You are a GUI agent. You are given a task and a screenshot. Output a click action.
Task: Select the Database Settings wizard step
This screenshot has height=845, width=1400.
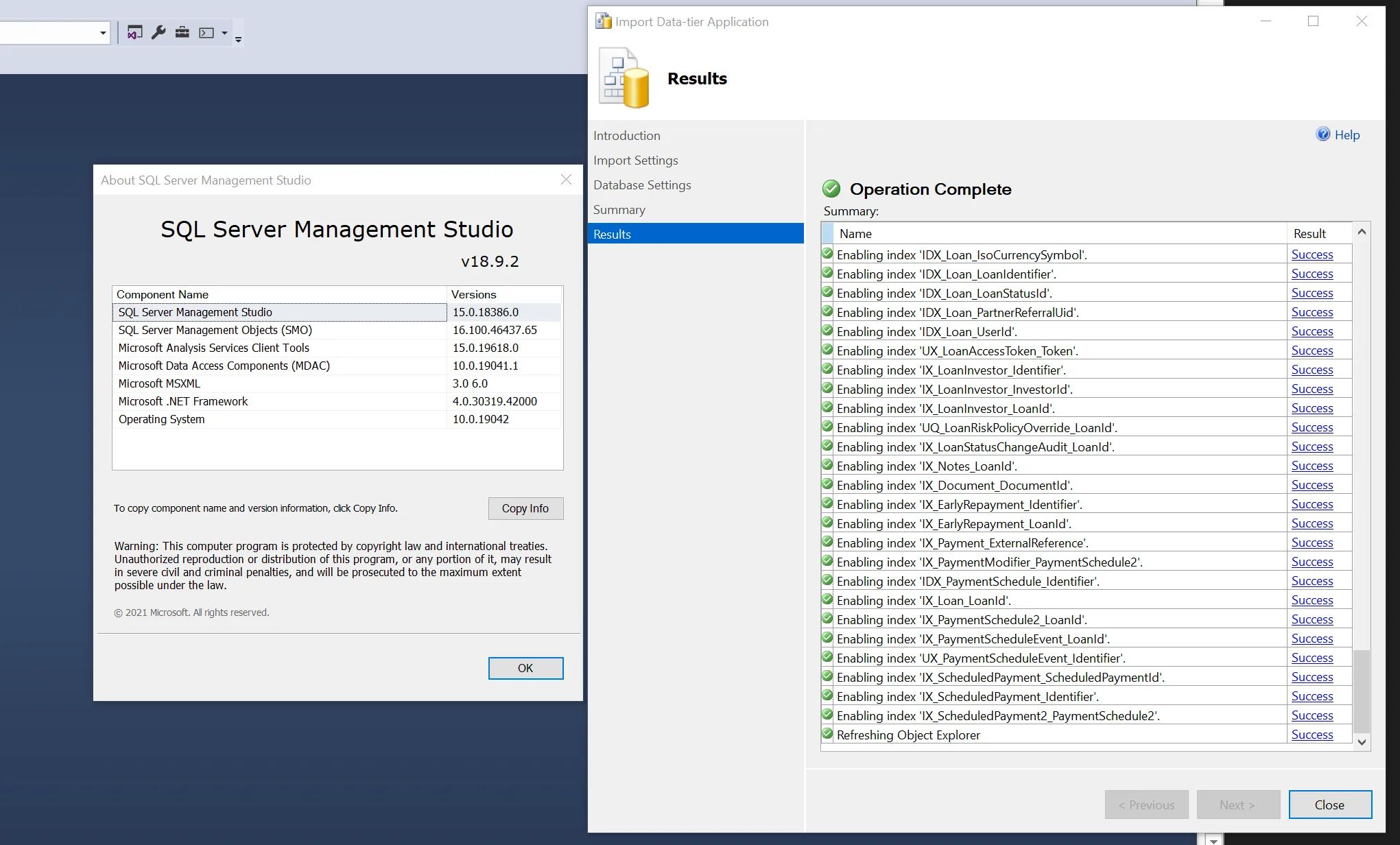tap(641, 185)
